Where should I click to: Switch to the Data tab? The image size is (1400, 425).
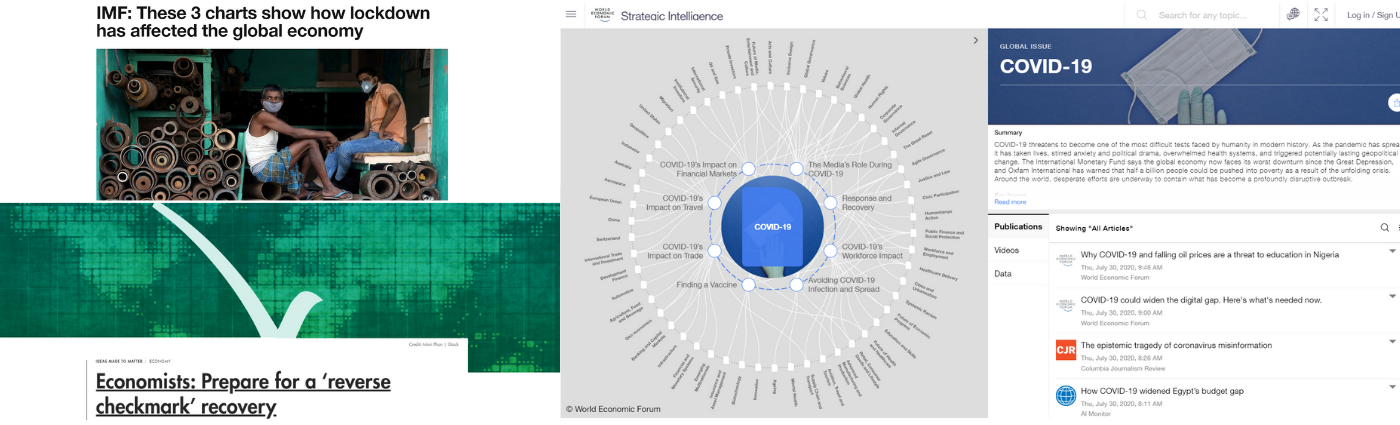click(1003, 273)
